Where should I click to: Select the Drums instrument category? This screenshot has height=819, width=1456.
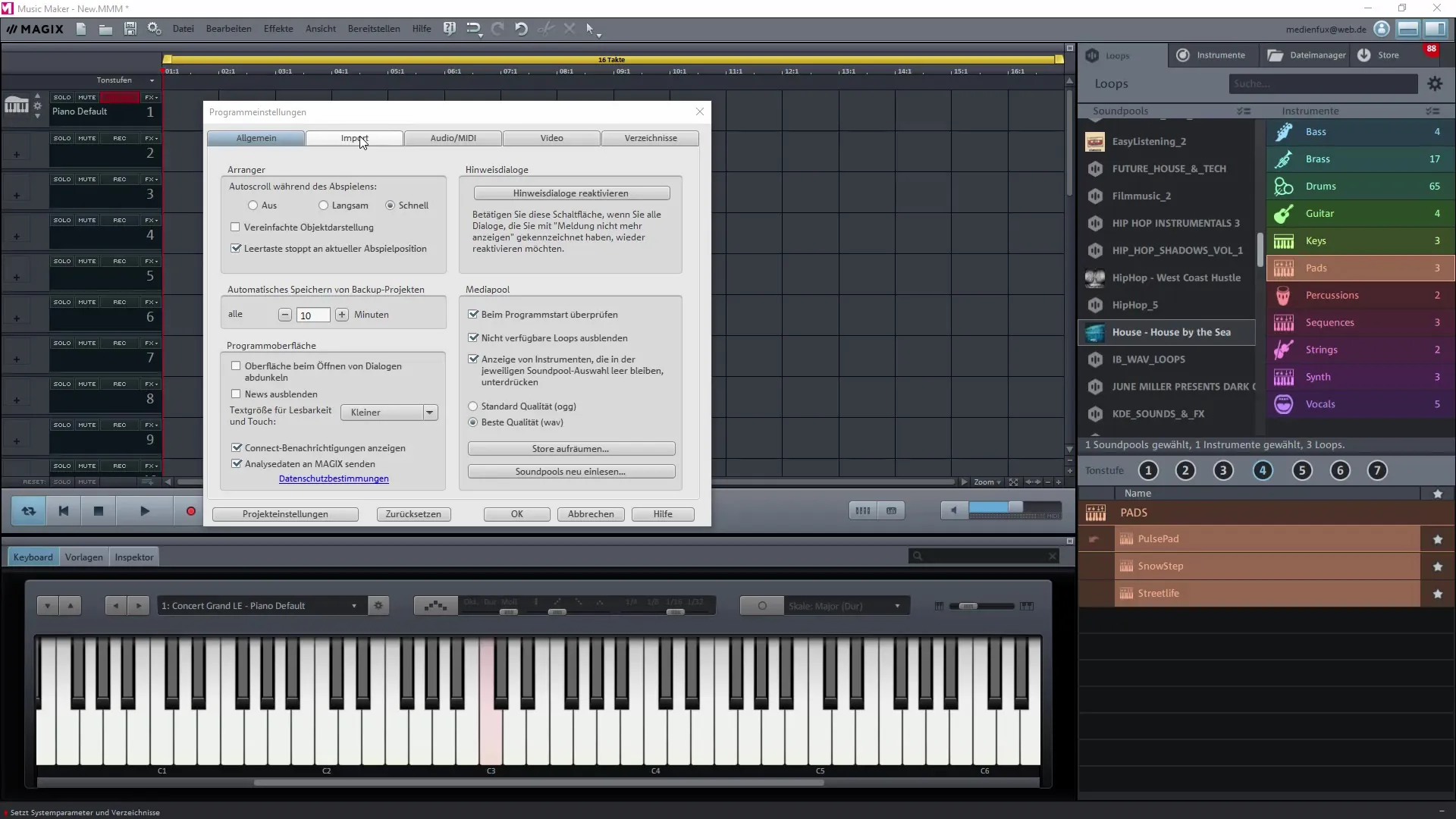tap(1360, 187)
